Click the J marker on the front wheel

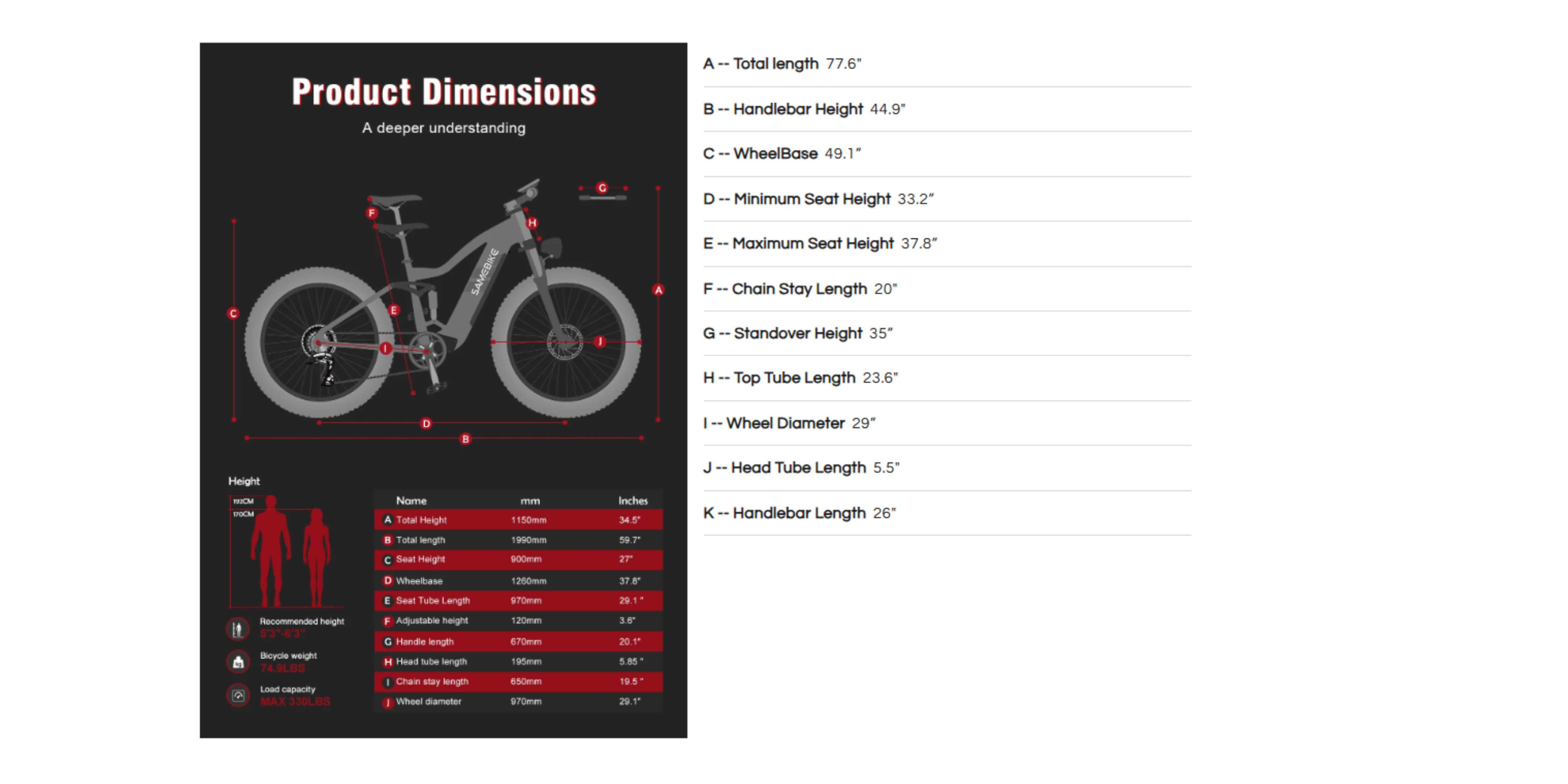(x=600, y=342)
